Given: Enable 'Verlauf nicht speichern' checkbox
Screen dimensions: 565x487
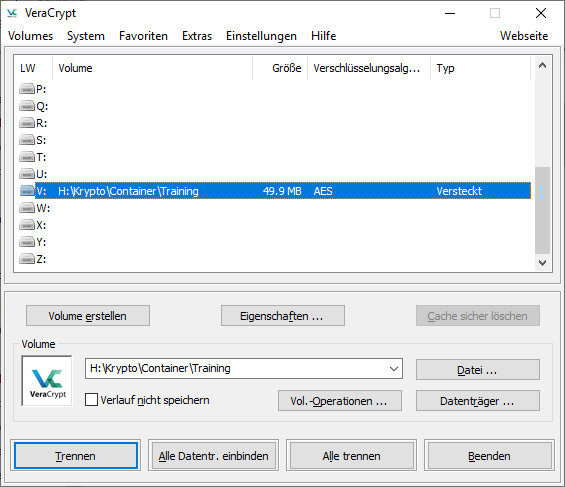Looking at the screenshot, I should coord(91,400).
